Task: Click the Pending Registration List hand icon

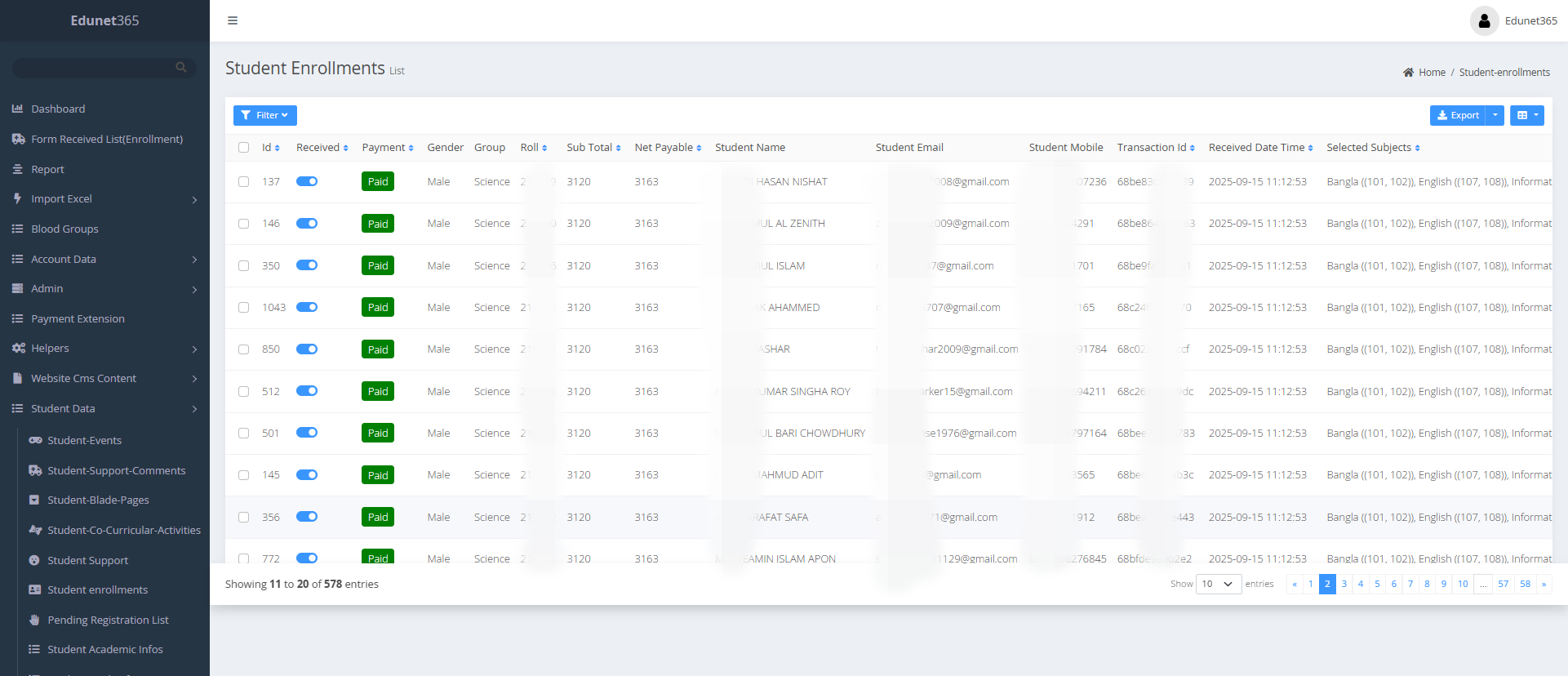Action: (34, 620)
